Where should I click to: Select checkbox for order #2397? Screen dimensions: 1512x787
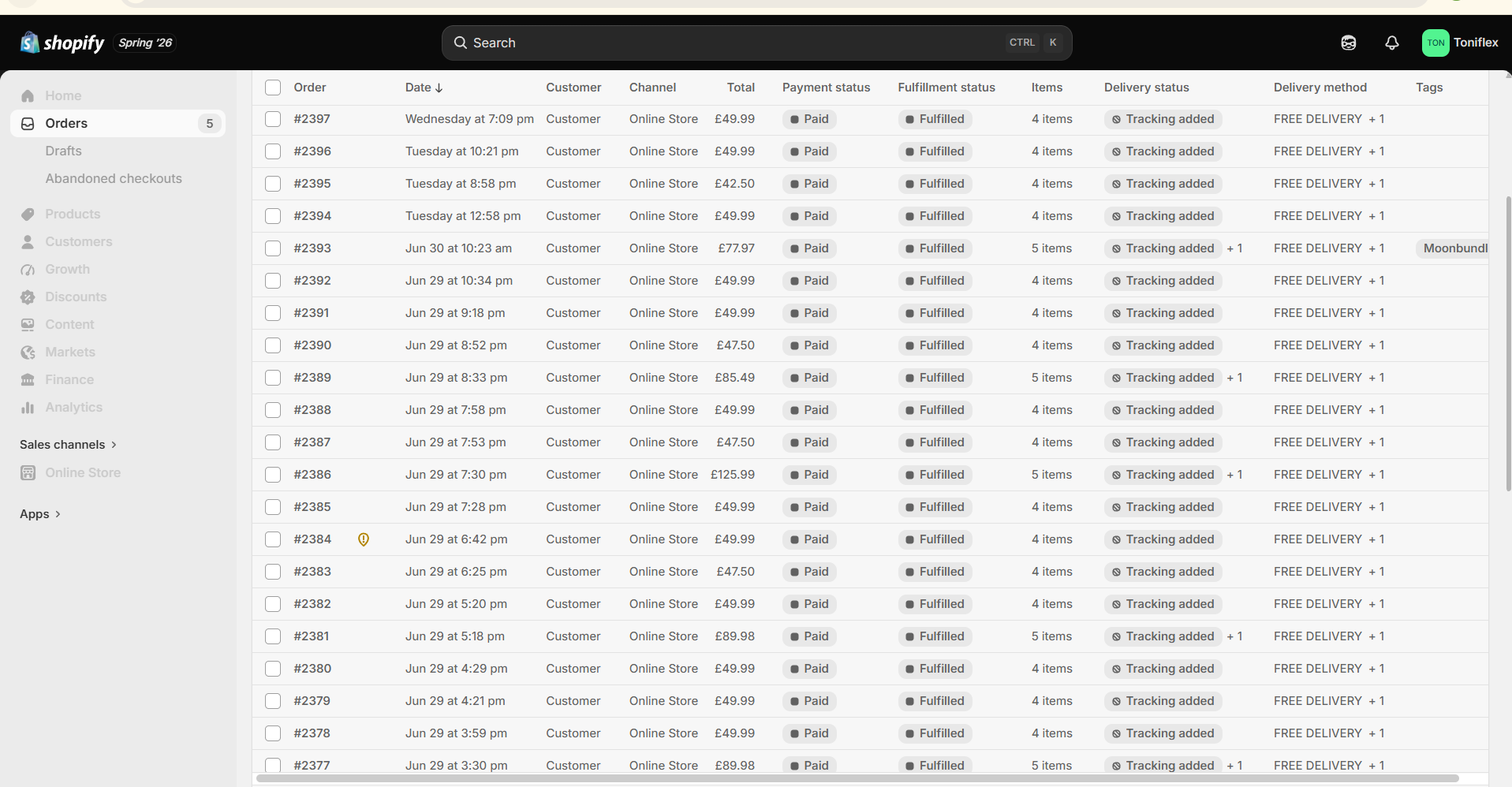[x=273, y=119]
